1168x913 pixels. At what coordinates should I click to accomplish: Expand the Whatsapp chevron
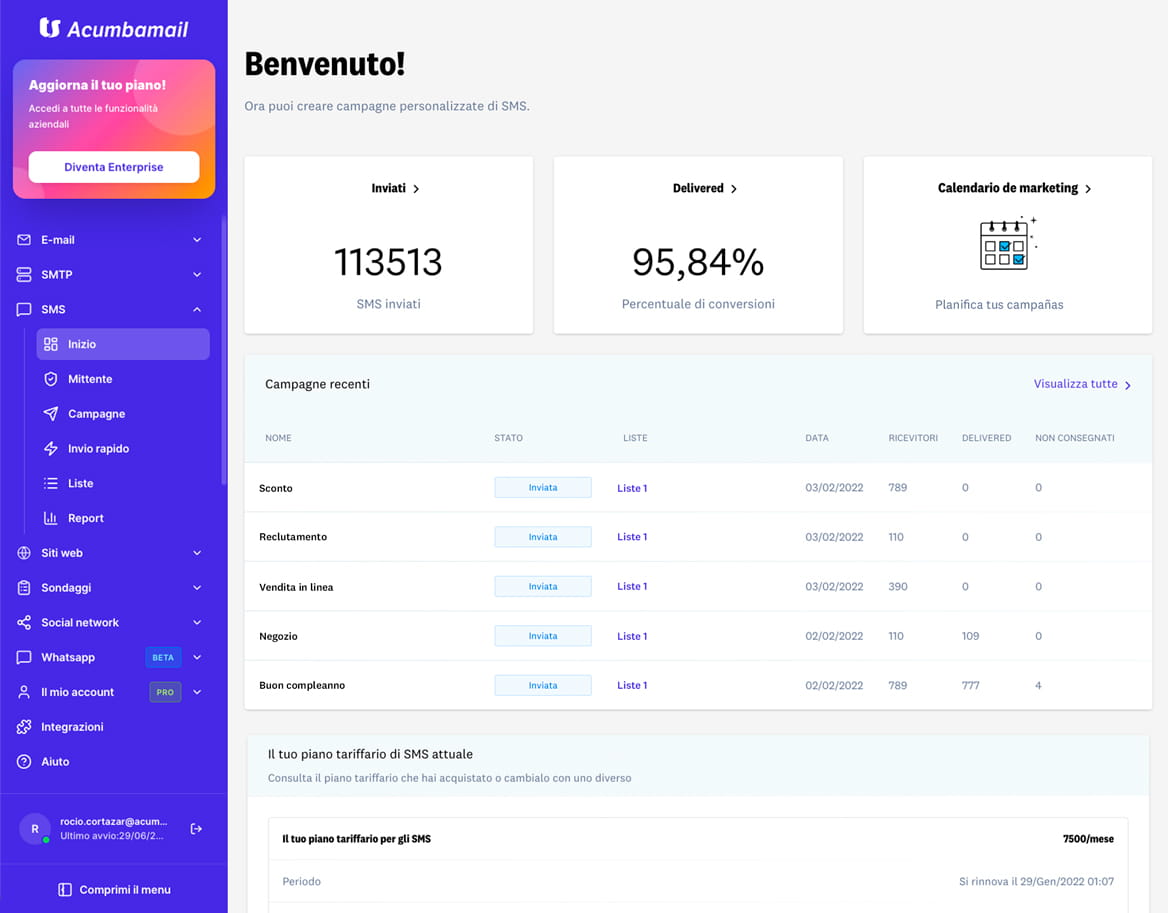(x=197, y=657)
